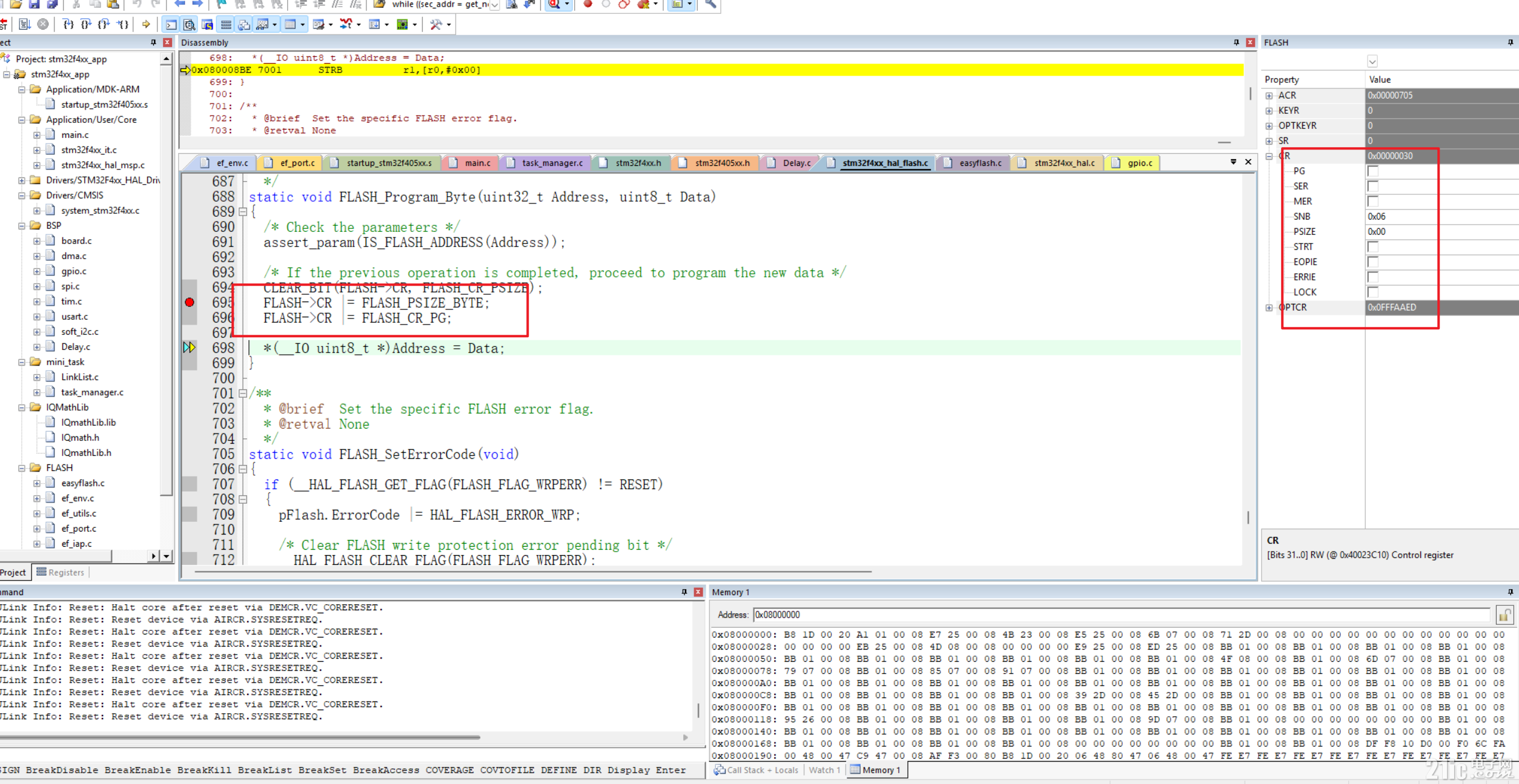Toggle the LOCK checkbox in FLASH CR

(x=1373, y=292)
